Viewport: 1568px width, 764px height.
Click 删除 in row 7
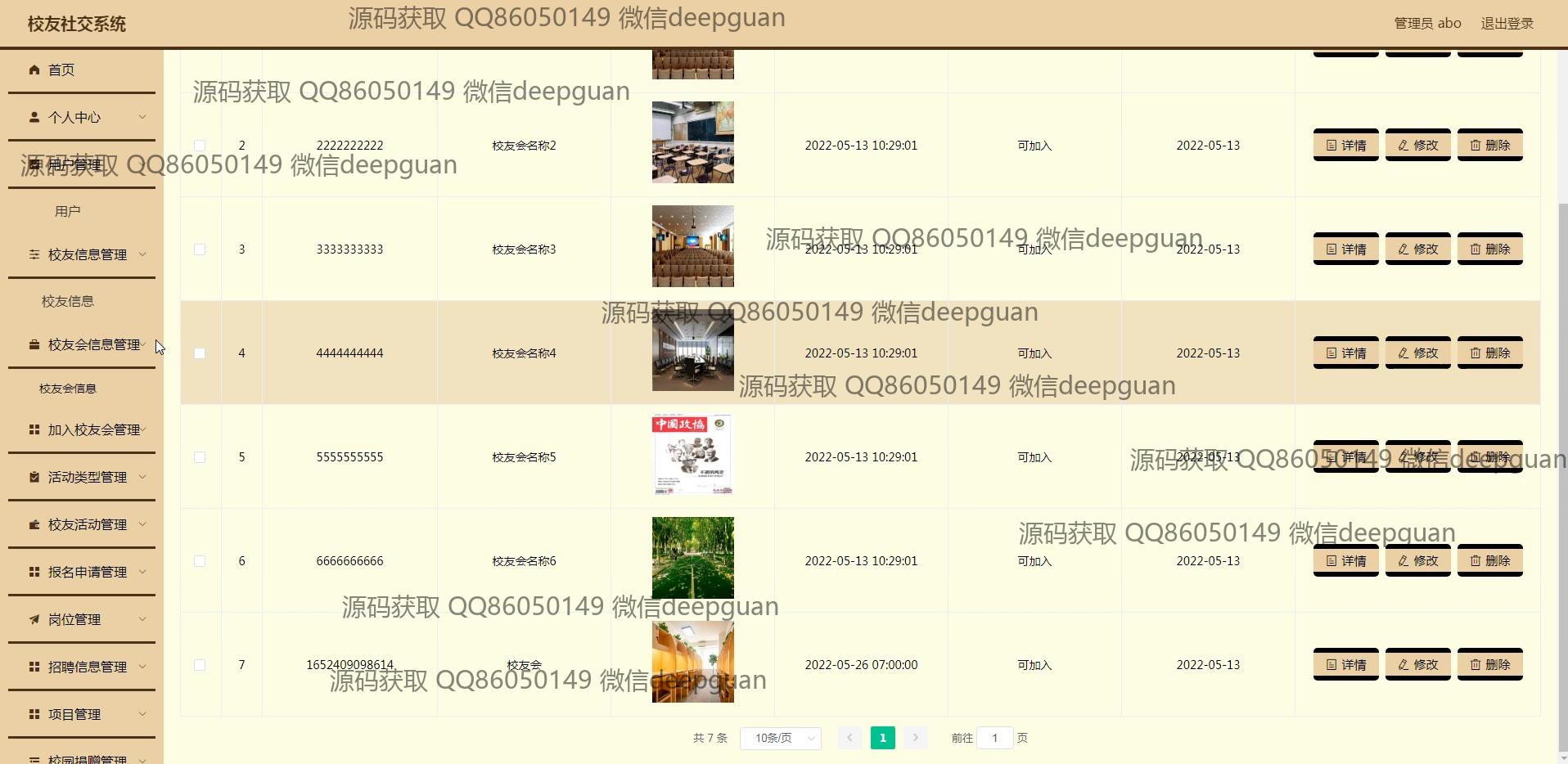tap(1490, 665)
